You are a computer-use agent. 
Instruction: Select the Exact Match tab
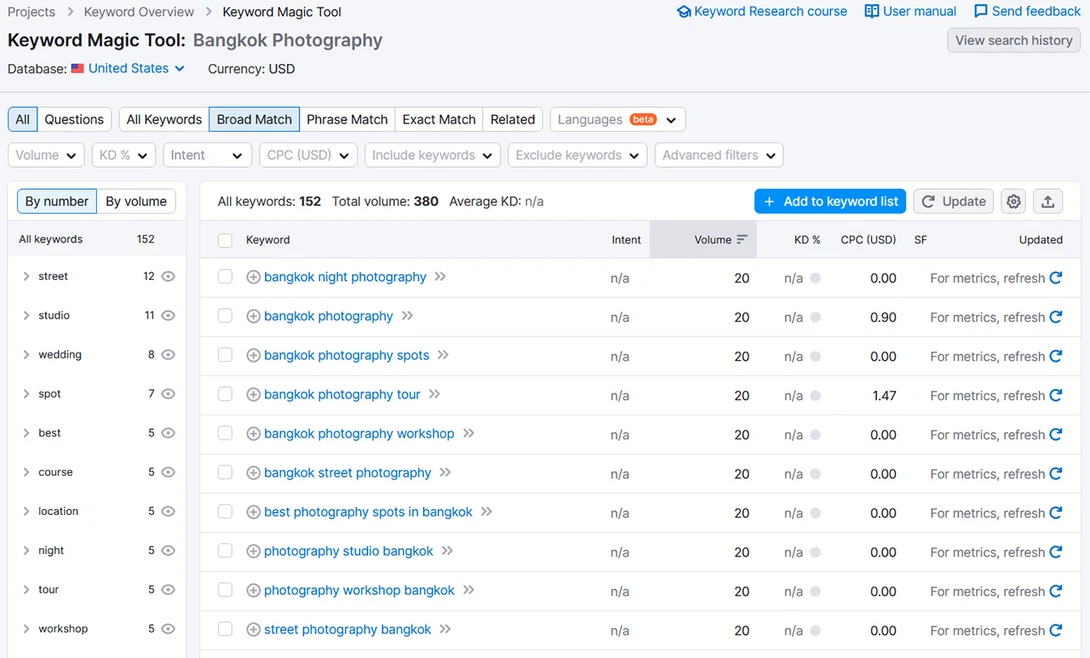coord(439,120)
